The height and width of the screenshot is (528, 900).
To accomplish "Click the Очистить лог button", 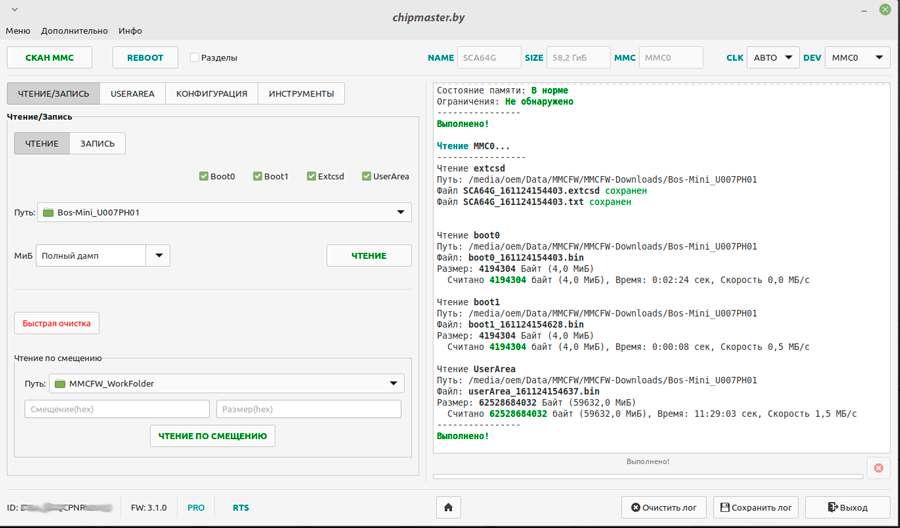I will coord(664,507).
